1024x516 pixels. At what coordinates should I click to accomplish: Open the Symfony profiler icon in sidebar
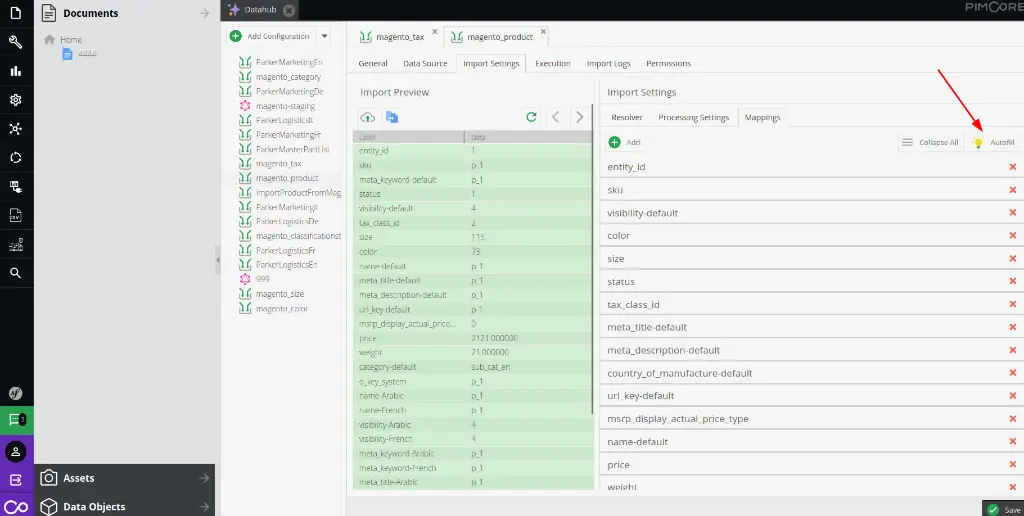(16, 394)
